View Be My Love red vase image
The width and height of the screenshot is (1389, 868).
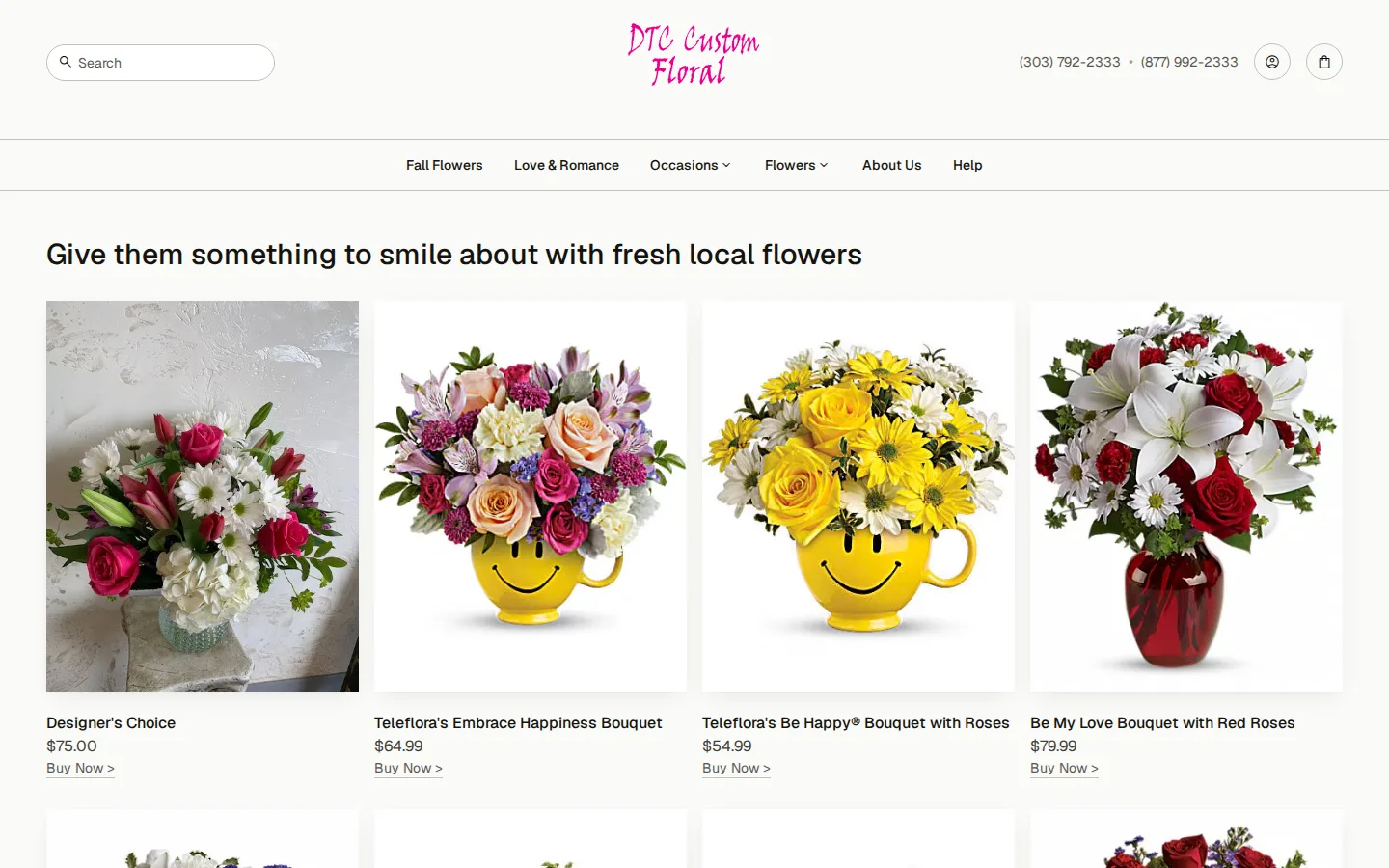(x=1186, y=496)
